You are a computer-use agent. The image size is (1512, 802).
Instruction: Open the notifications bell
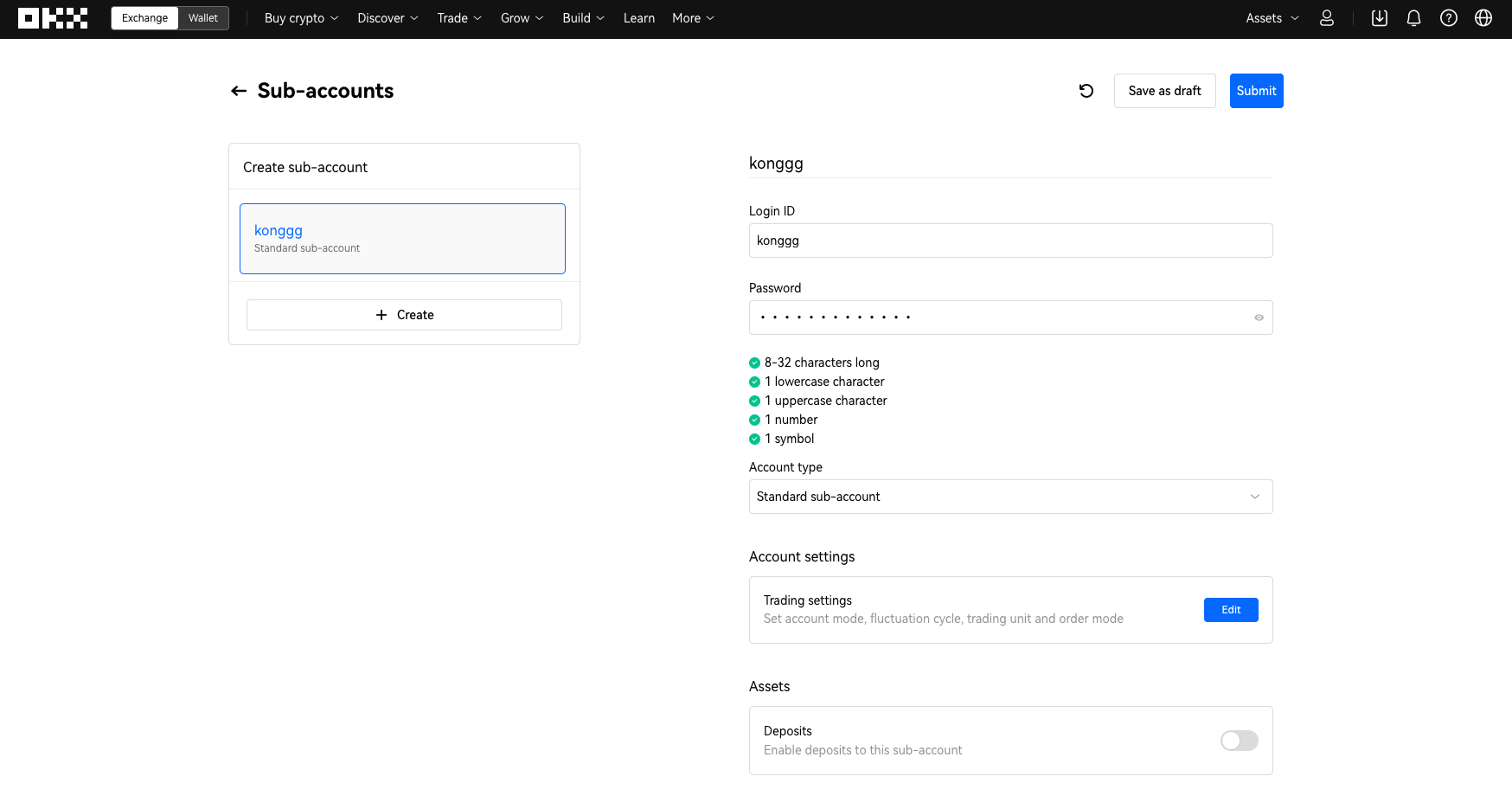[x=1414, y=18]
